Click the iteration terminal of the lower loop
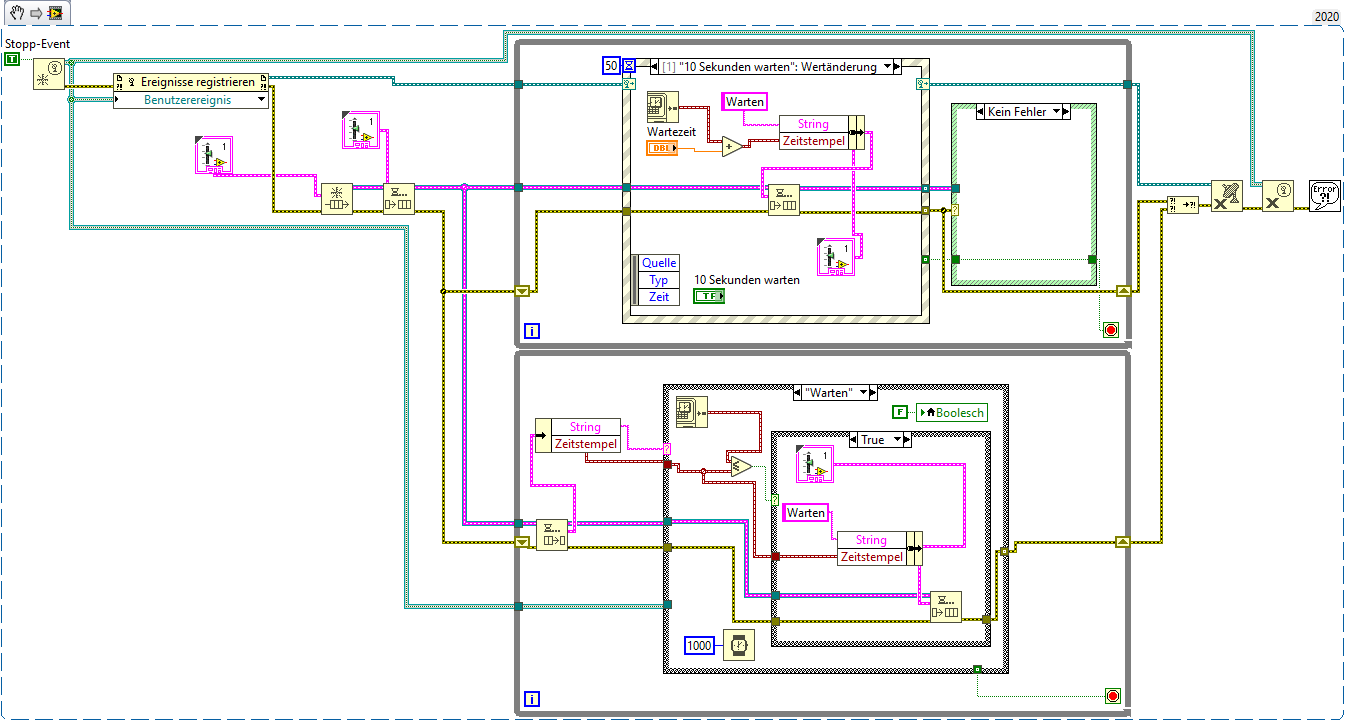1345x721 pixels. click(532, 699)
